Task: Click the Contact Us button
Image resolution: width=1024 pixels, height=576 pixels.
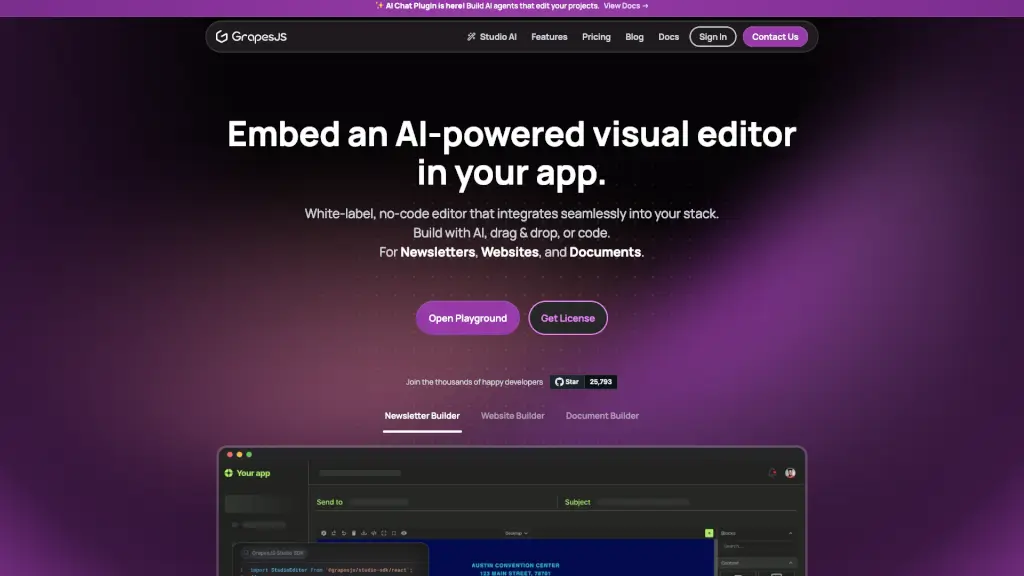Action: pyautogui.click(x=775, y=37)
